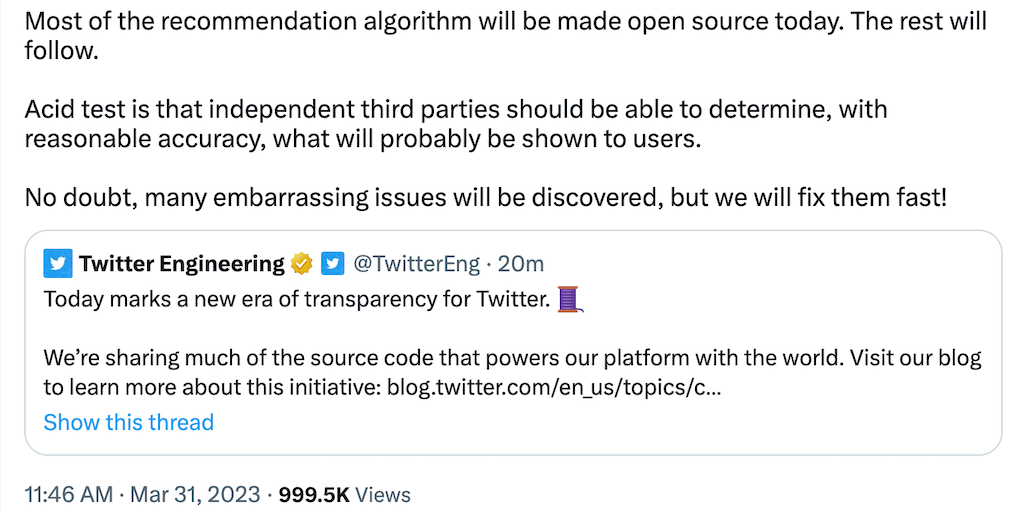Image resolution: width=1024 pixels, height=512 pixels.
Task: Click the 11:46 AM post time
Action: pyautogui.click(x=66, y=494)
